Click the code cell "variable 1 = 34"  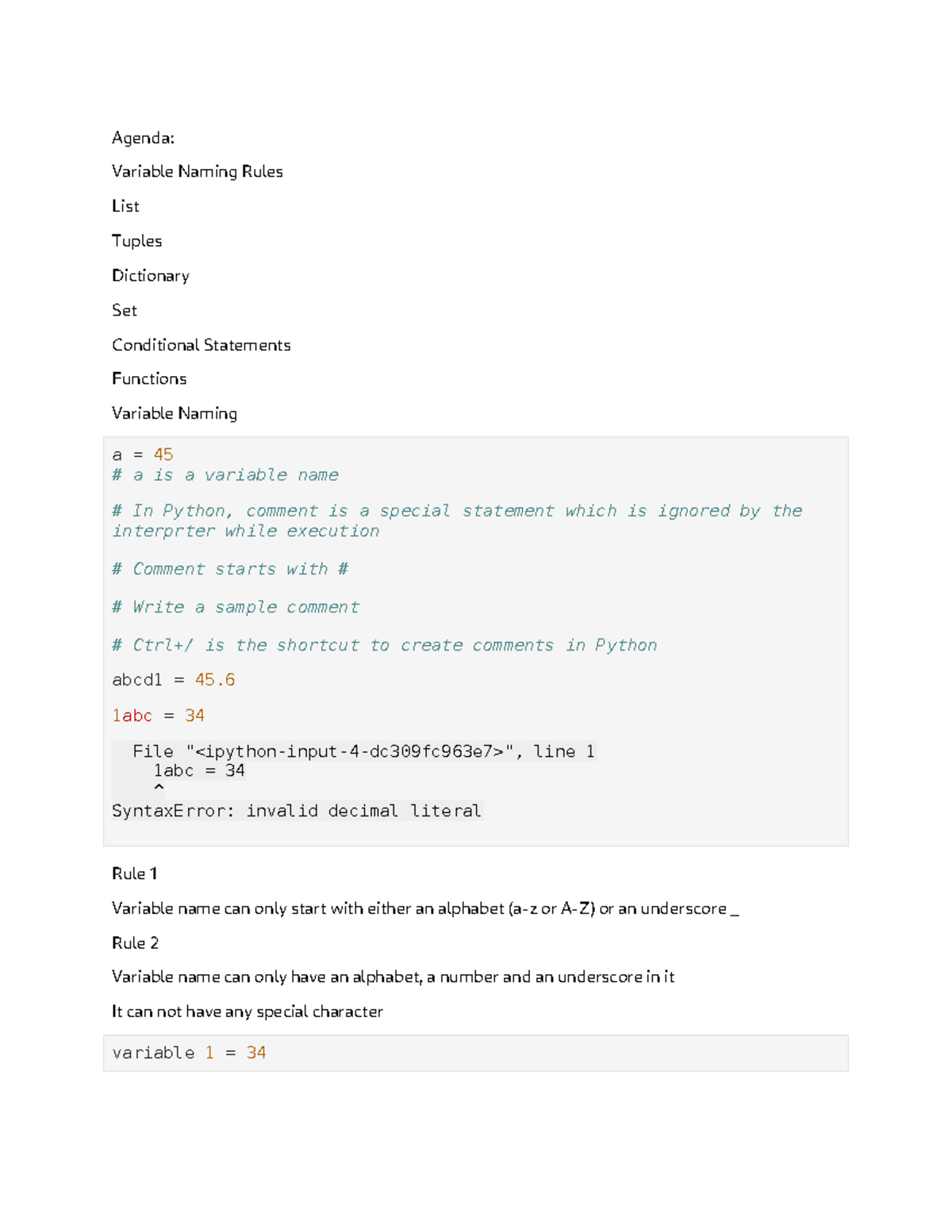(189, 1053)
